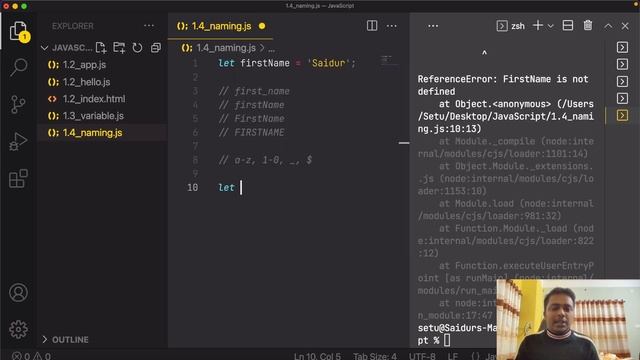
Task: Place cursor on line 10 after let
Action: [x=241, y=187]
